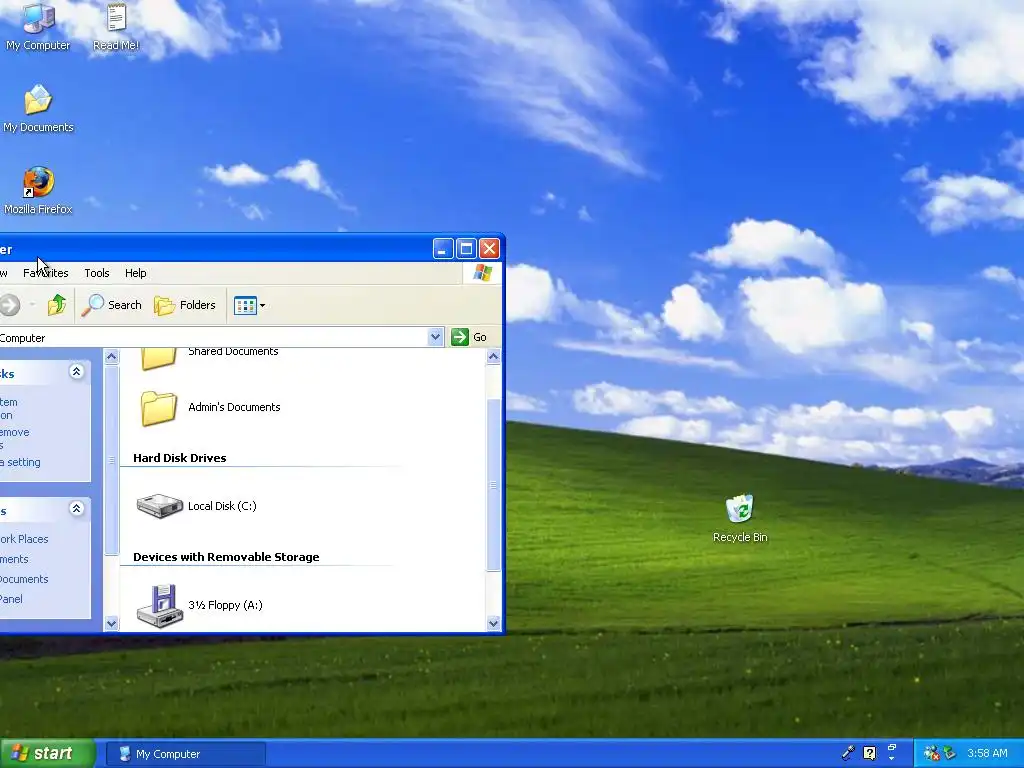Click the My Computer taskbar button

185,754
